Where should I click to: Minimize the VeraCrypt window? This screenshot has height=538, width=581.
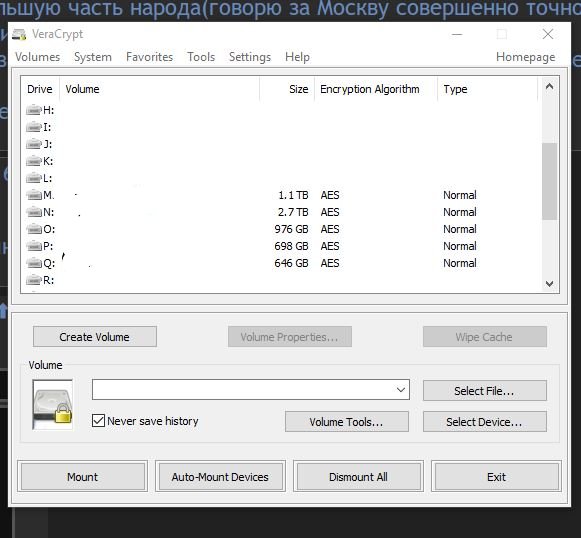pyautogui.click(x=457, y=34)
